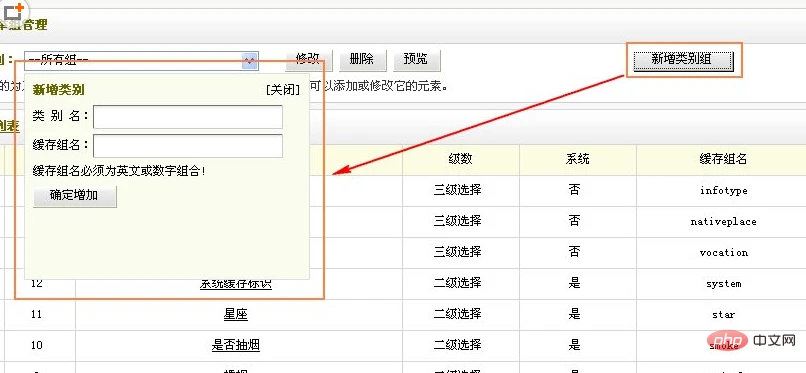Focus the 缓存组名 input field
Image resolution: width=806 pixels, height=373 pixels.
point(188,146)
